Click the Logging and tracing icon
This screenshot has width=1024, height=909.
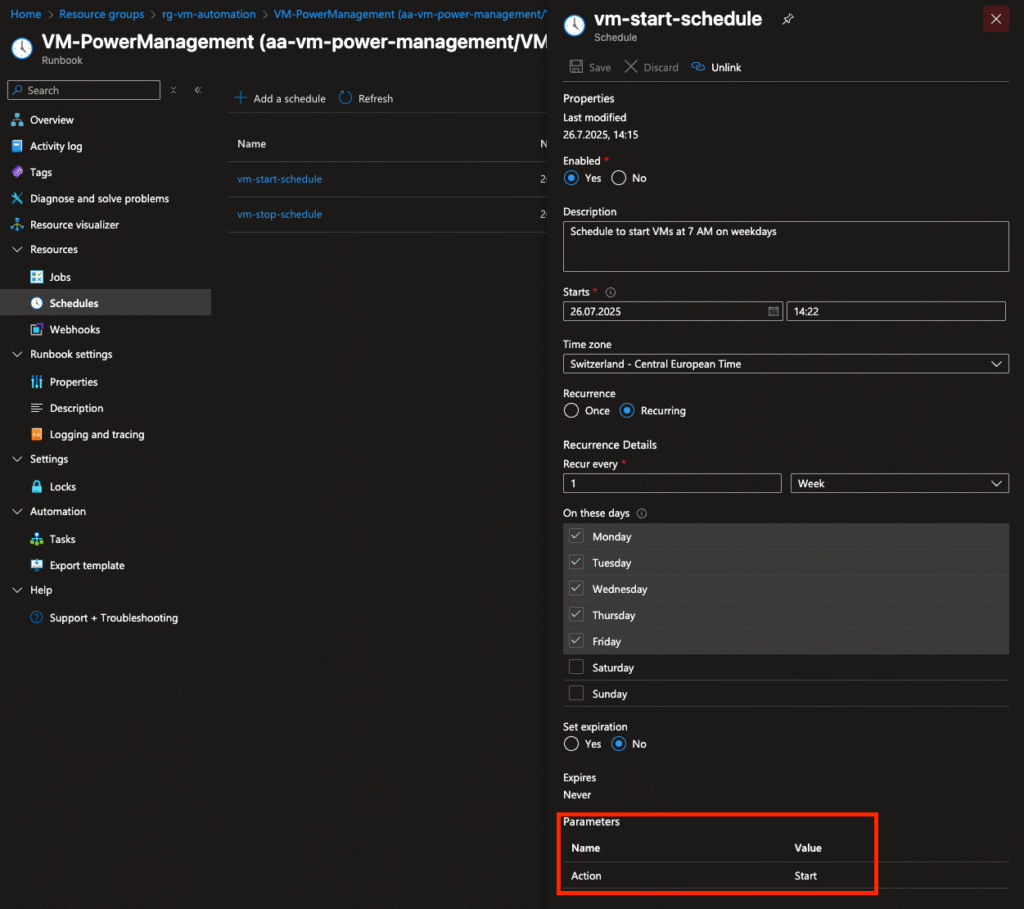37,434
